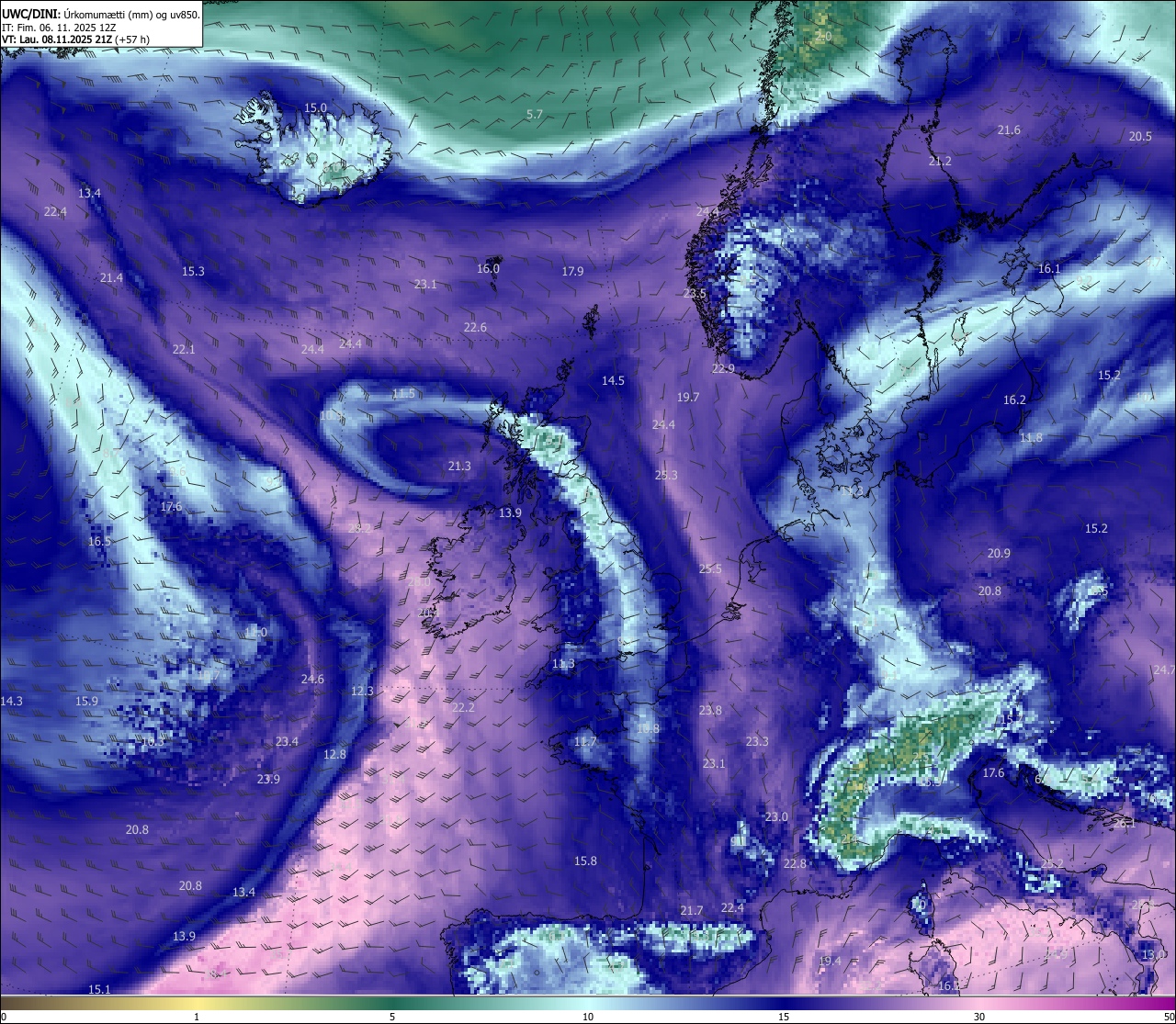Click the 20.9 value label

tap(999, 553)
